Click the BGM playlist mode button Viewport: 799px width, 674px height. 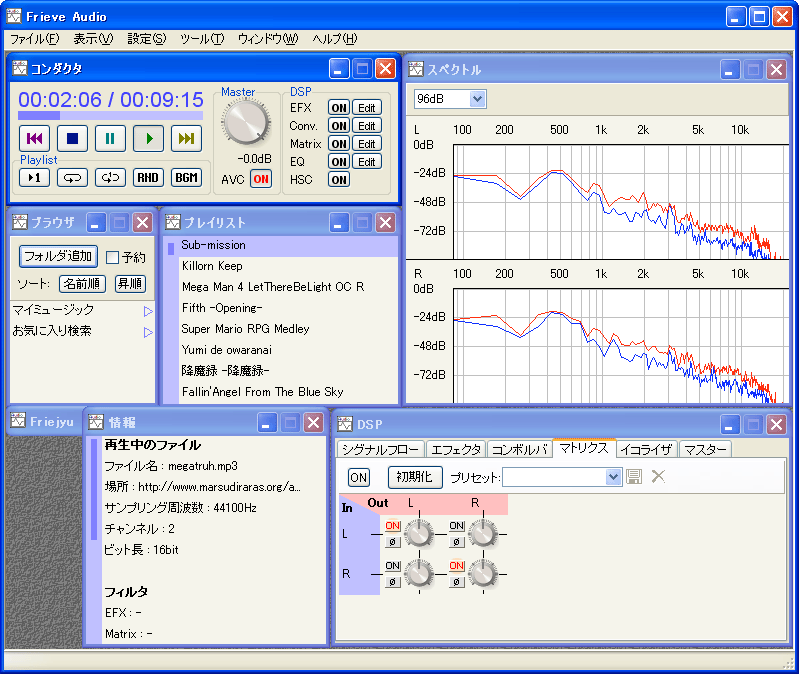pos(186,177)
